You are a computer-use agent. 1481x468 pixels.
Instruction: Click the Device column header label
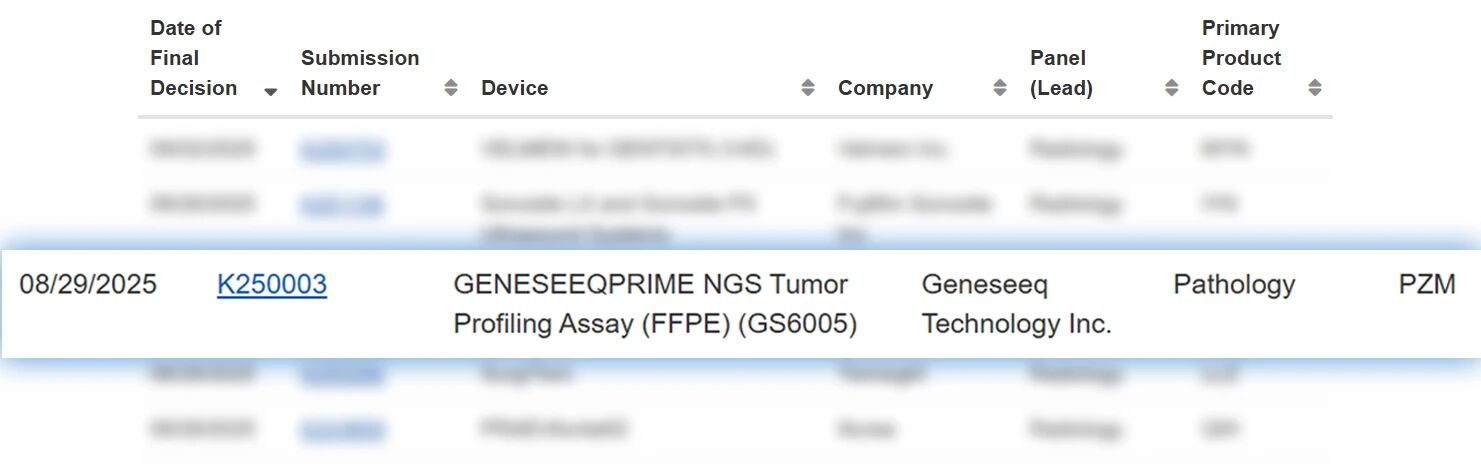(514, 88)
